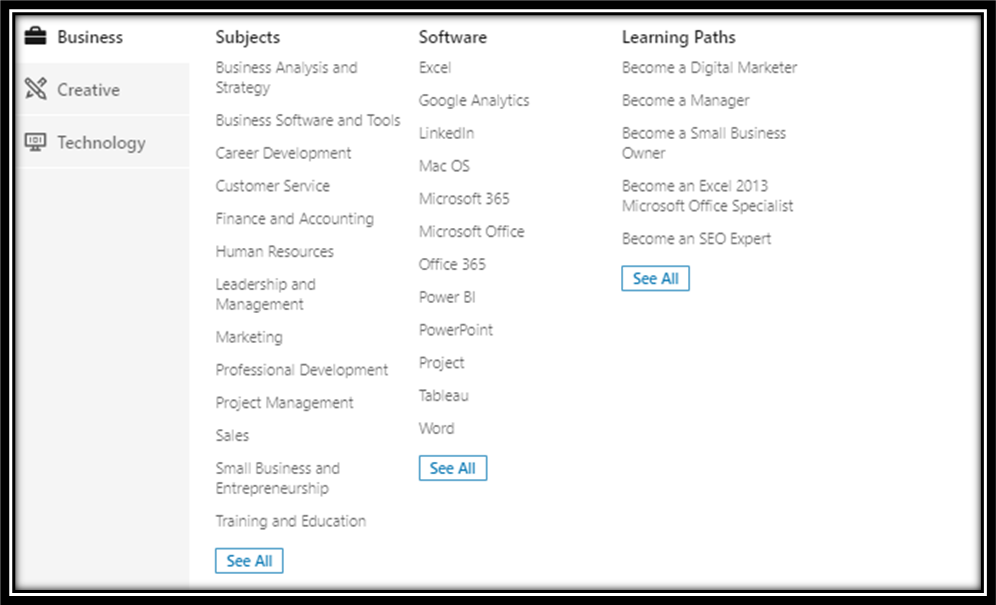
Task: Open the Google Analytics software link
Action: pyautogui.click(x=474, y=100)
